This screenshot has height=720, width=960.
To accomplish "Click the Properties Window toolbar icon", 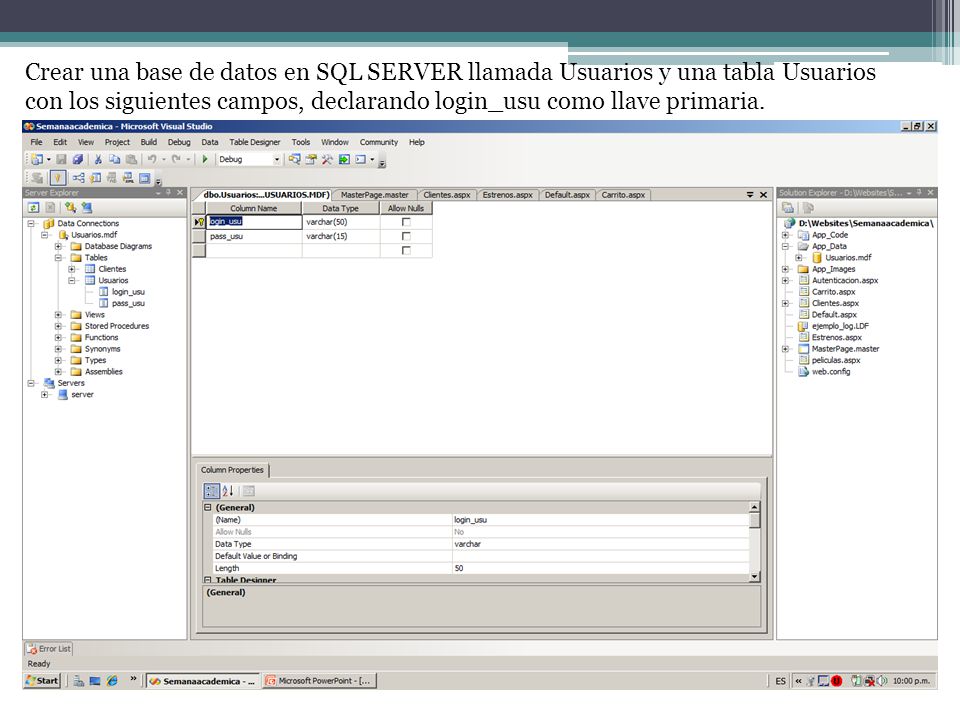I will [311, 159].
